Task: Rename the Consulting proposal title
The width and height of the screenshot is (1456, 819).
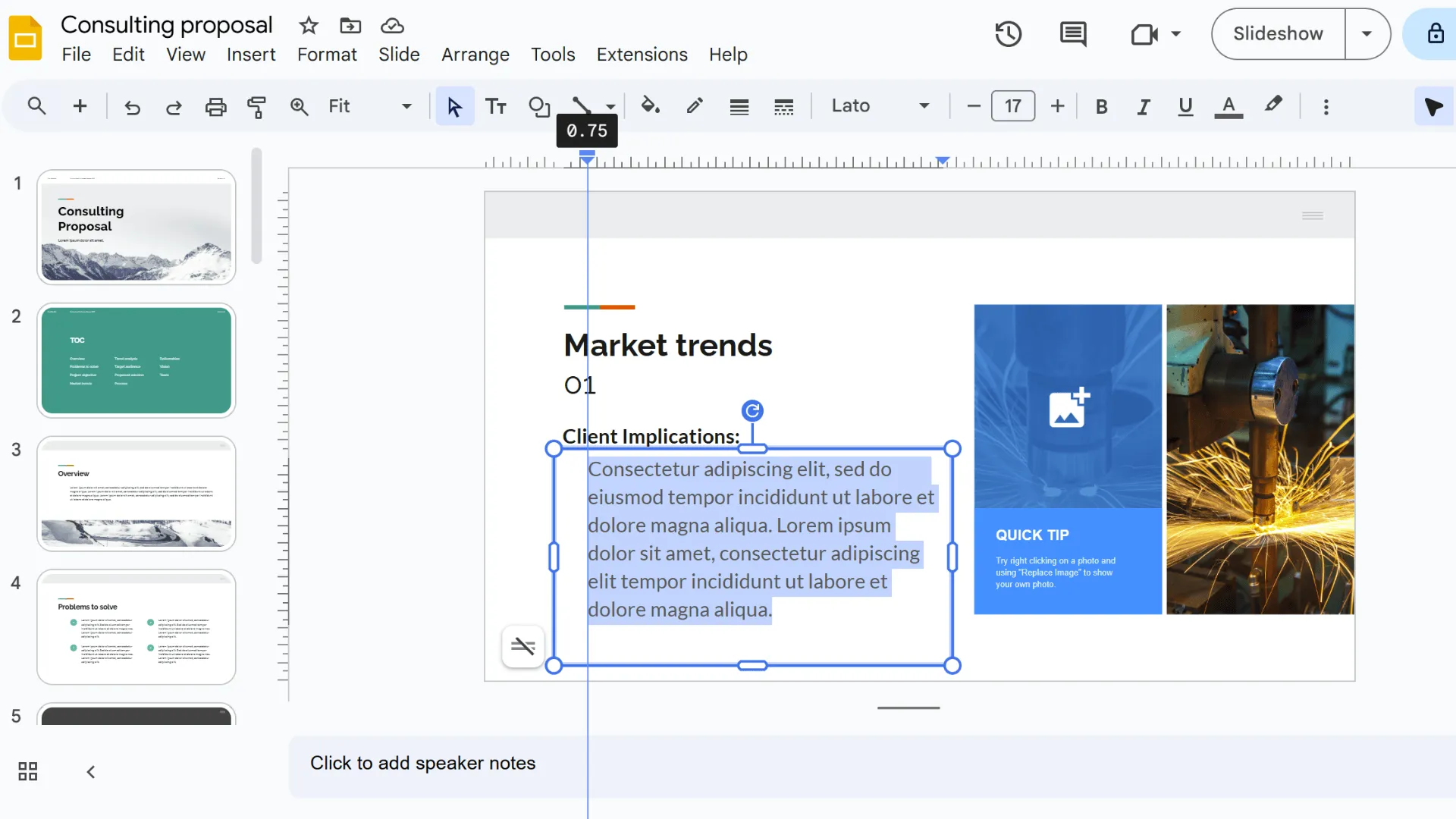Action: pyautogui.click(x=166, y=25)
